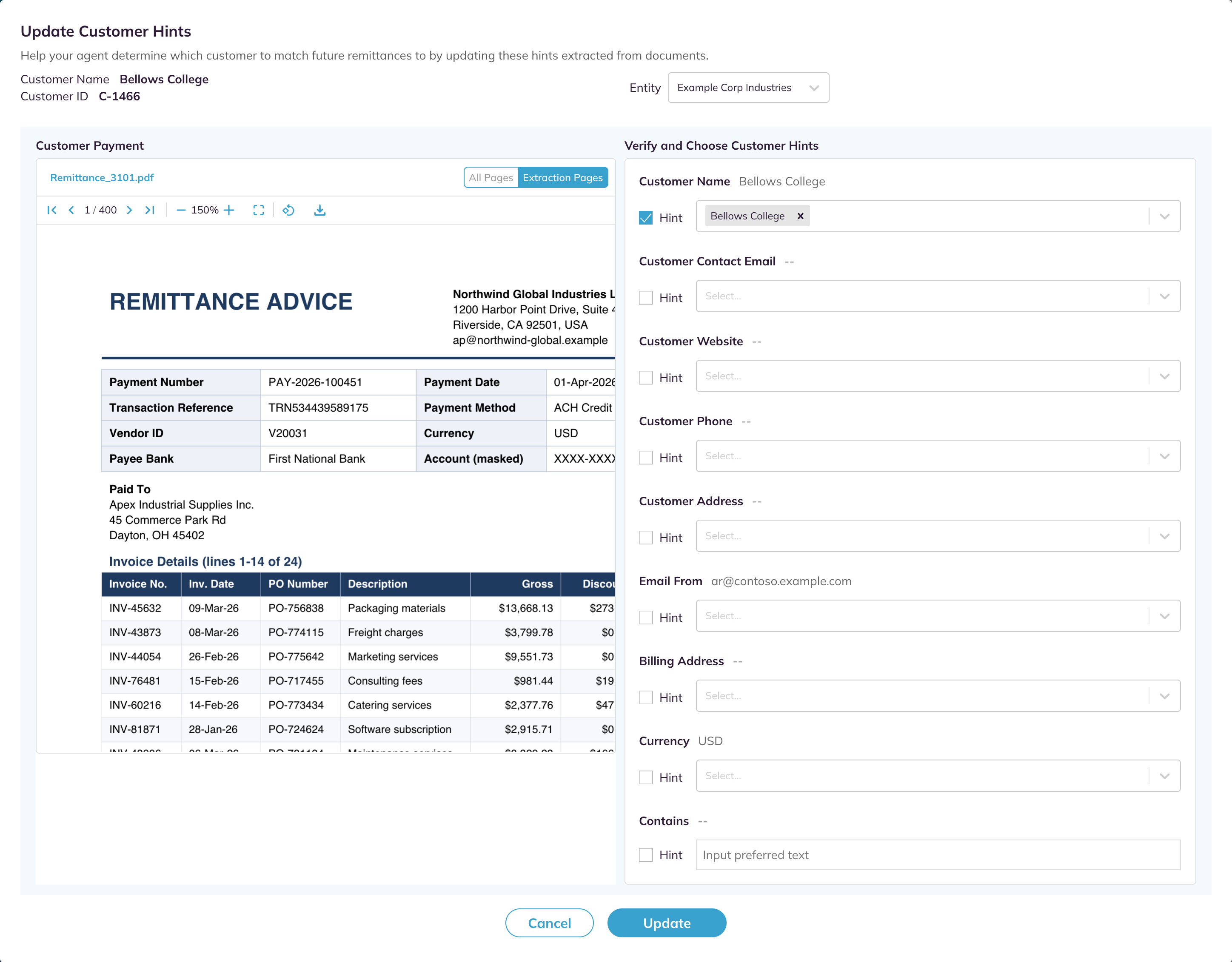
Task: Click the First National Bank value
Action: (x=317, y=459)
